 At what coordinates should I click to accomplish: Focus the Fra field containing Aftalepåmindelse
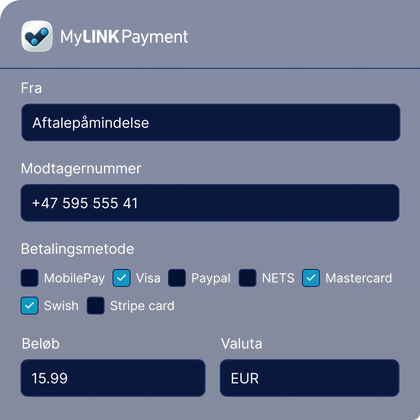tap(211, 122)
